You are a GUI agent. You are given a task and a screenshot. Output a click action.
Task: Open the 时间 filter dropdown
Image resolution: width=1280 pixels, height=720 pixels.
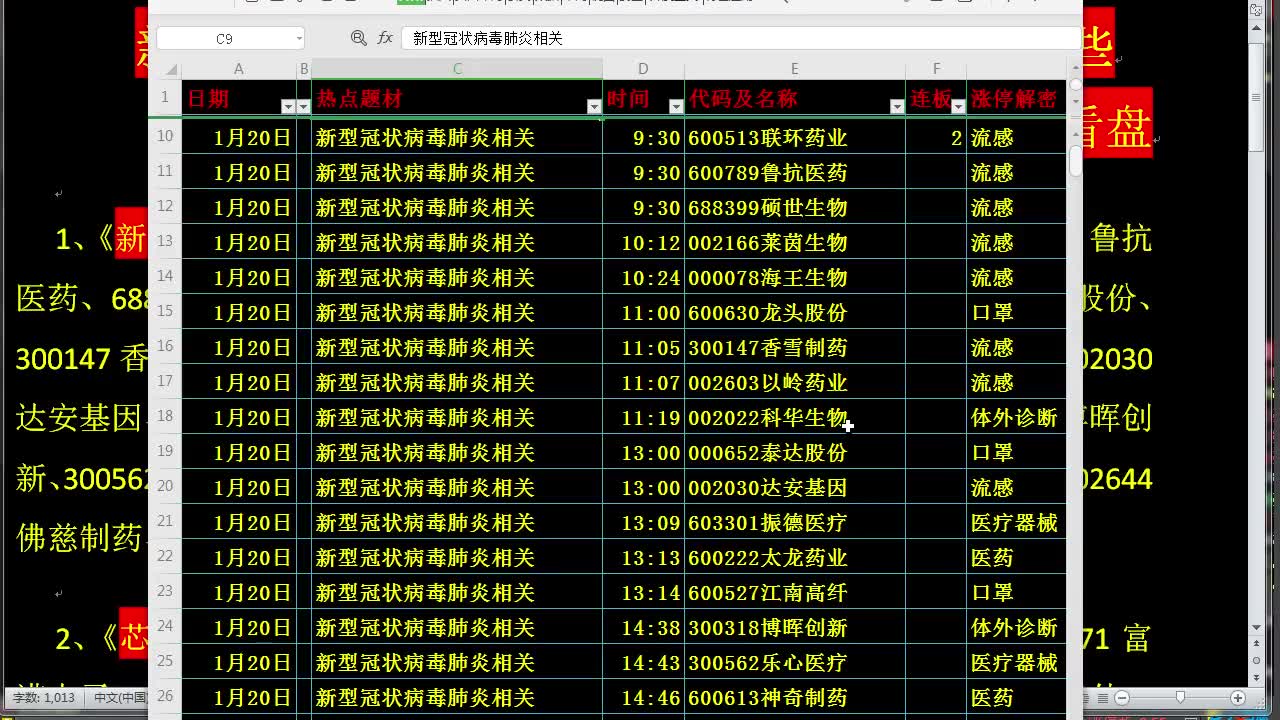pos(676,106)
